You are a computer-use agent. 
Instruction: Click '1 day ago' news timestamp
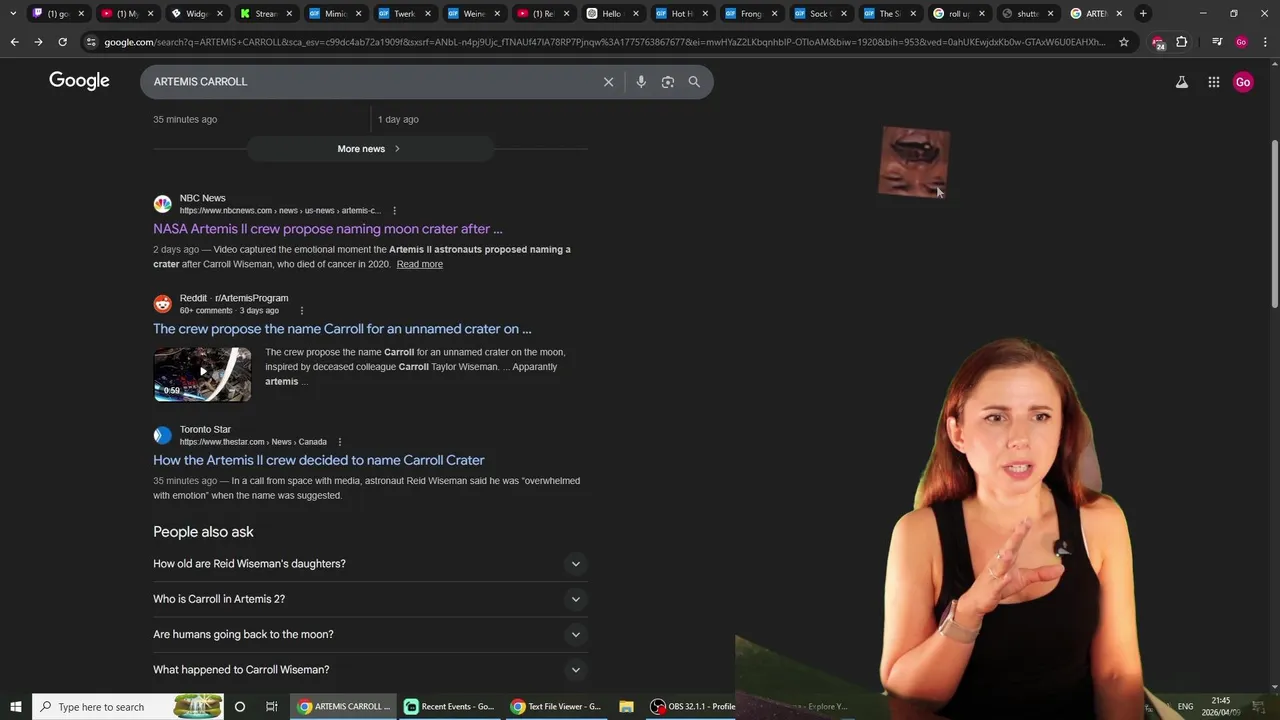pos(398,120)
